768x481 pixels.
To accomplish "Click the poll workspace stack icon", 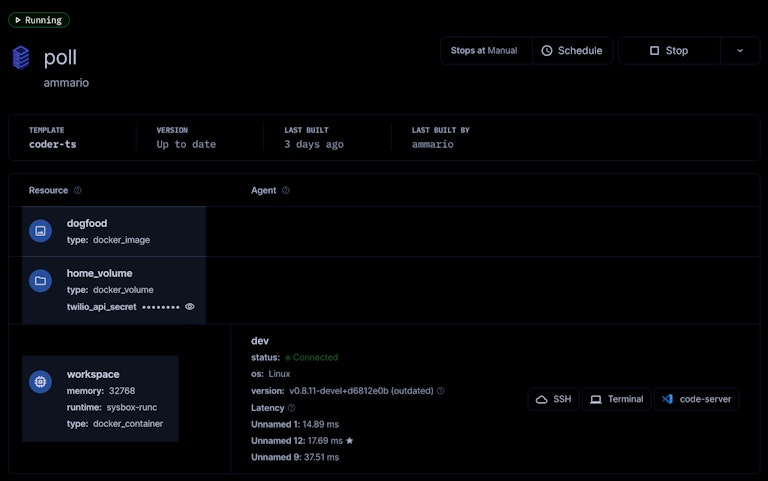I will [x=21, y=58].
